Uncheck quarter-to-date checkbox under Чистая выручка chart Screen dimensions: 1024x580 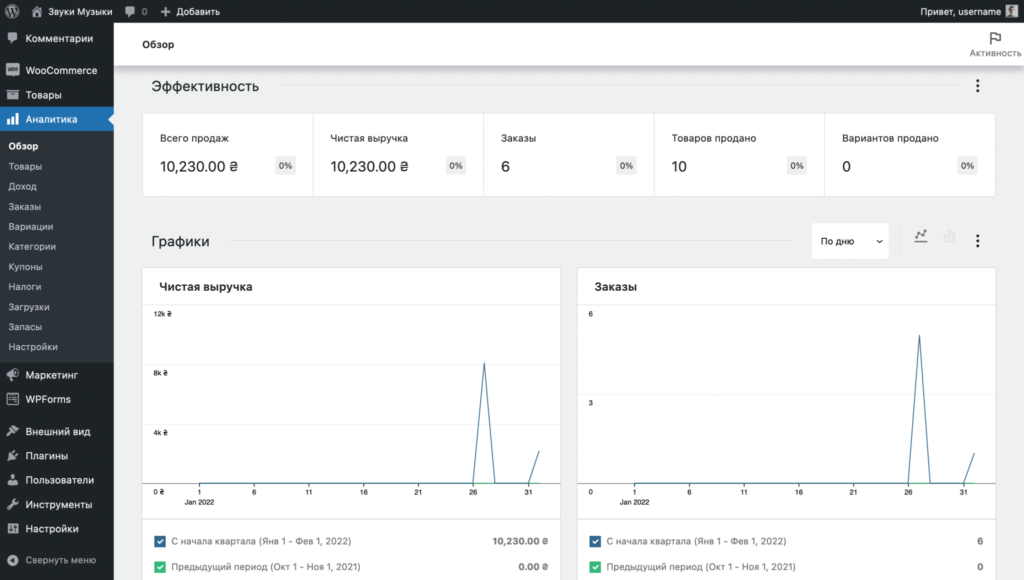160,541
